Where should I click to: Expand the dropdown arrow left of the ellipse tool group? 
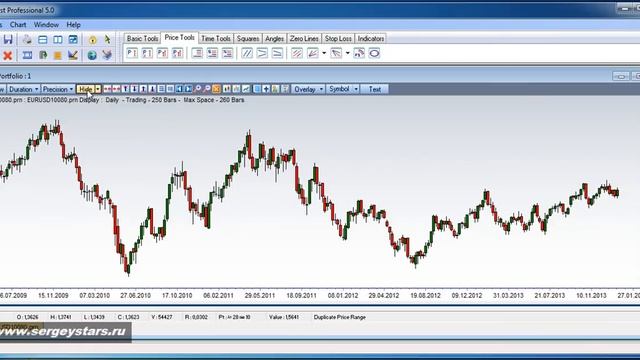347,53
